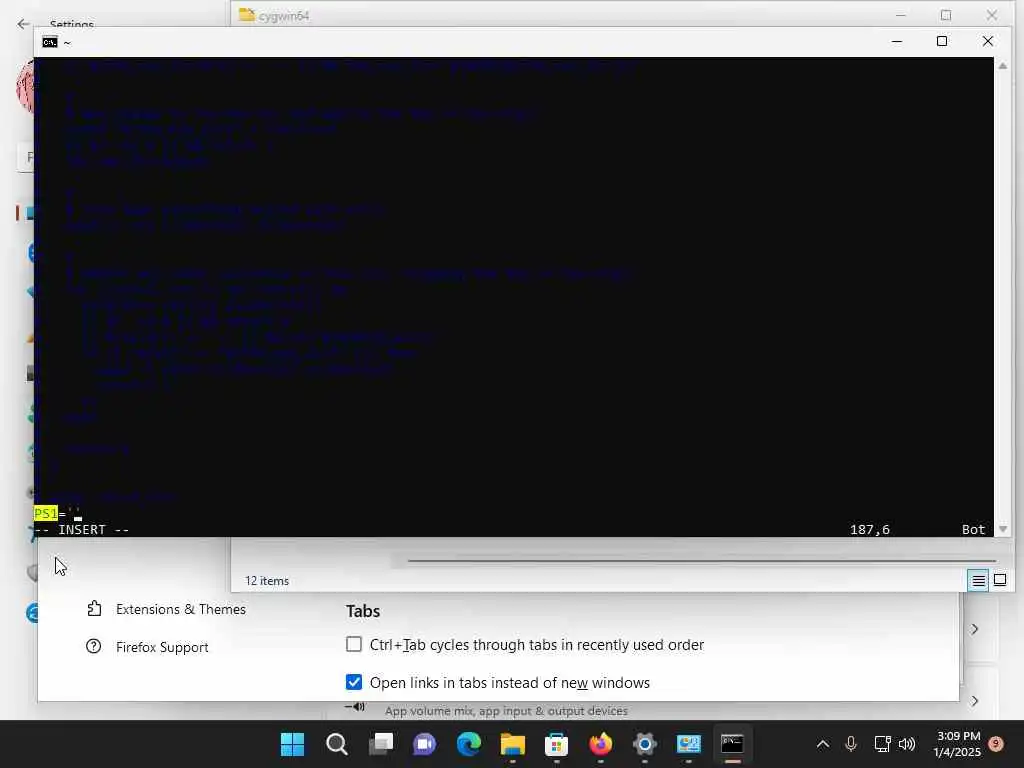
Task: Maximize the cygwin64 Explorer window
Action: tap(946, 14)
